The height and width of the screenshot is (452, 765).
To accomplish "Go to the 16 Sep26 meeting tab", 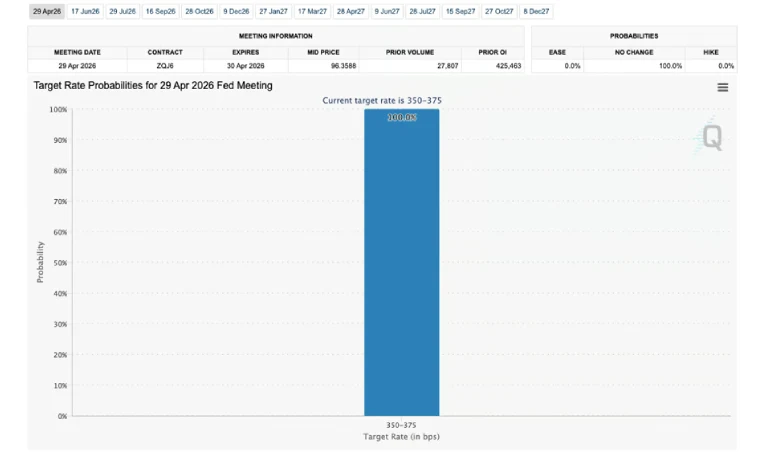I will coord(160,12).
